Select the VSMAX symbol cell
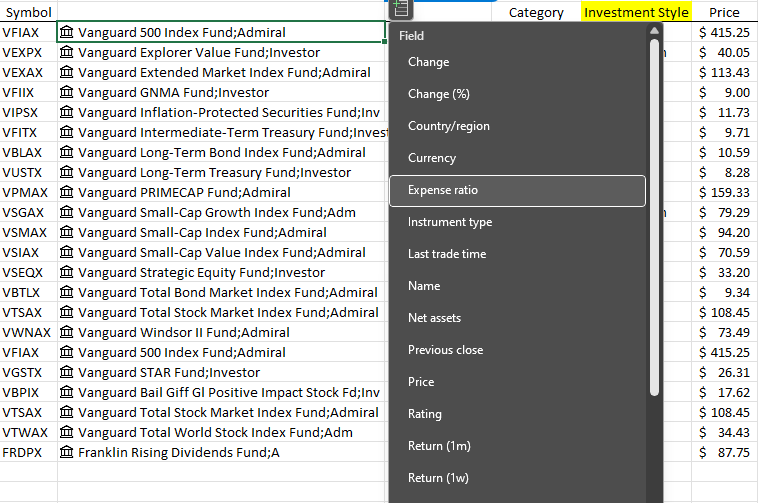The width and height of the screenshot is (758, 503). coord(29,232)
